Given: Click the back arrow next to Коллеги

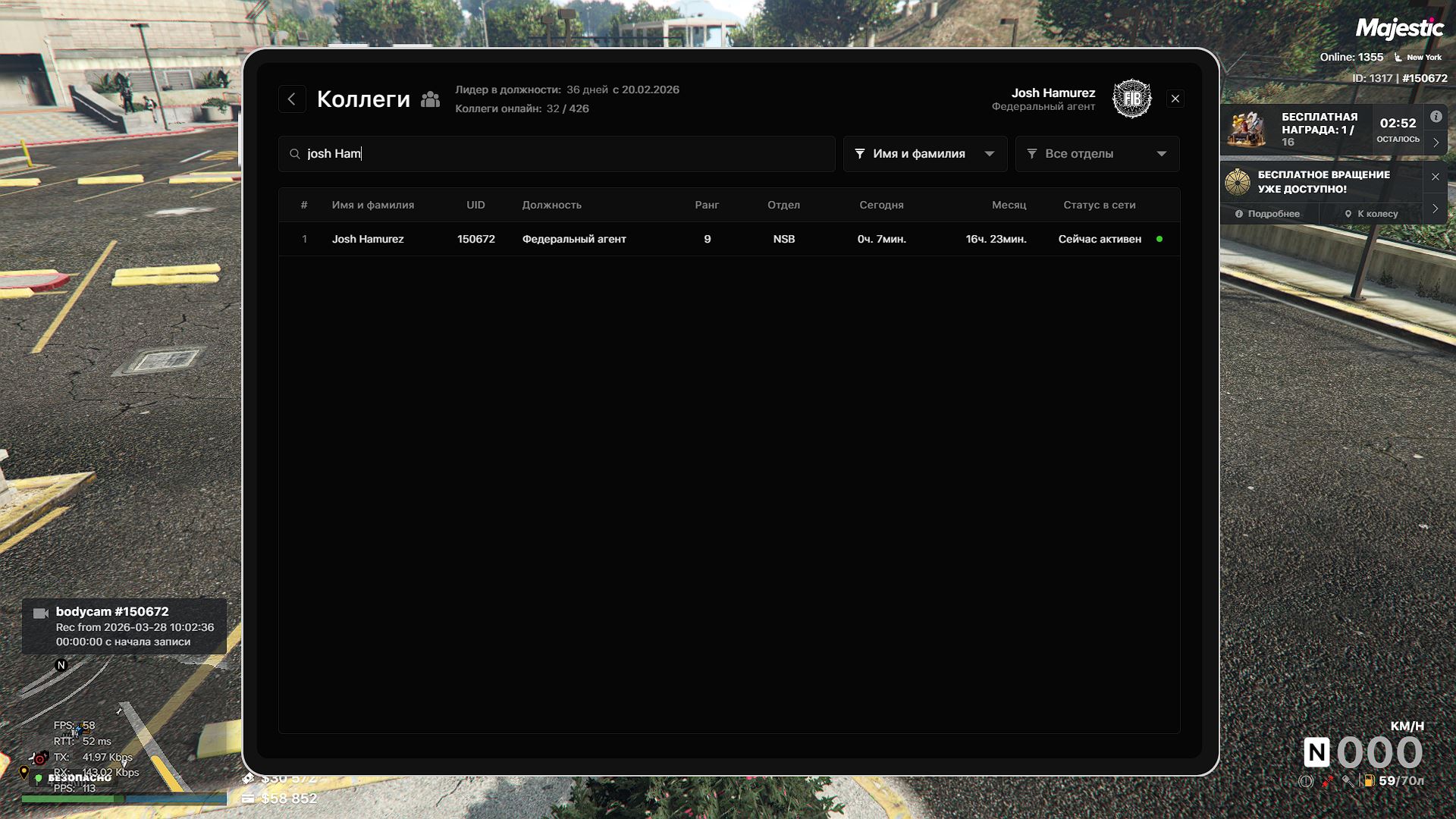Looking at the screenshot, I should point(292,99).
